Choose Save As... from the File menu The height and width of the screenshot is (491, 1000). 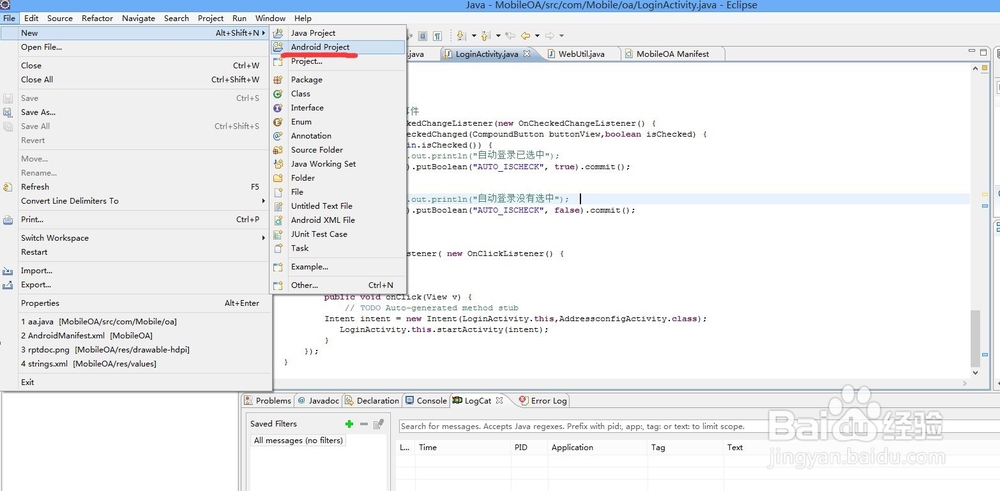pyautogui.click(x=136, y=112)
